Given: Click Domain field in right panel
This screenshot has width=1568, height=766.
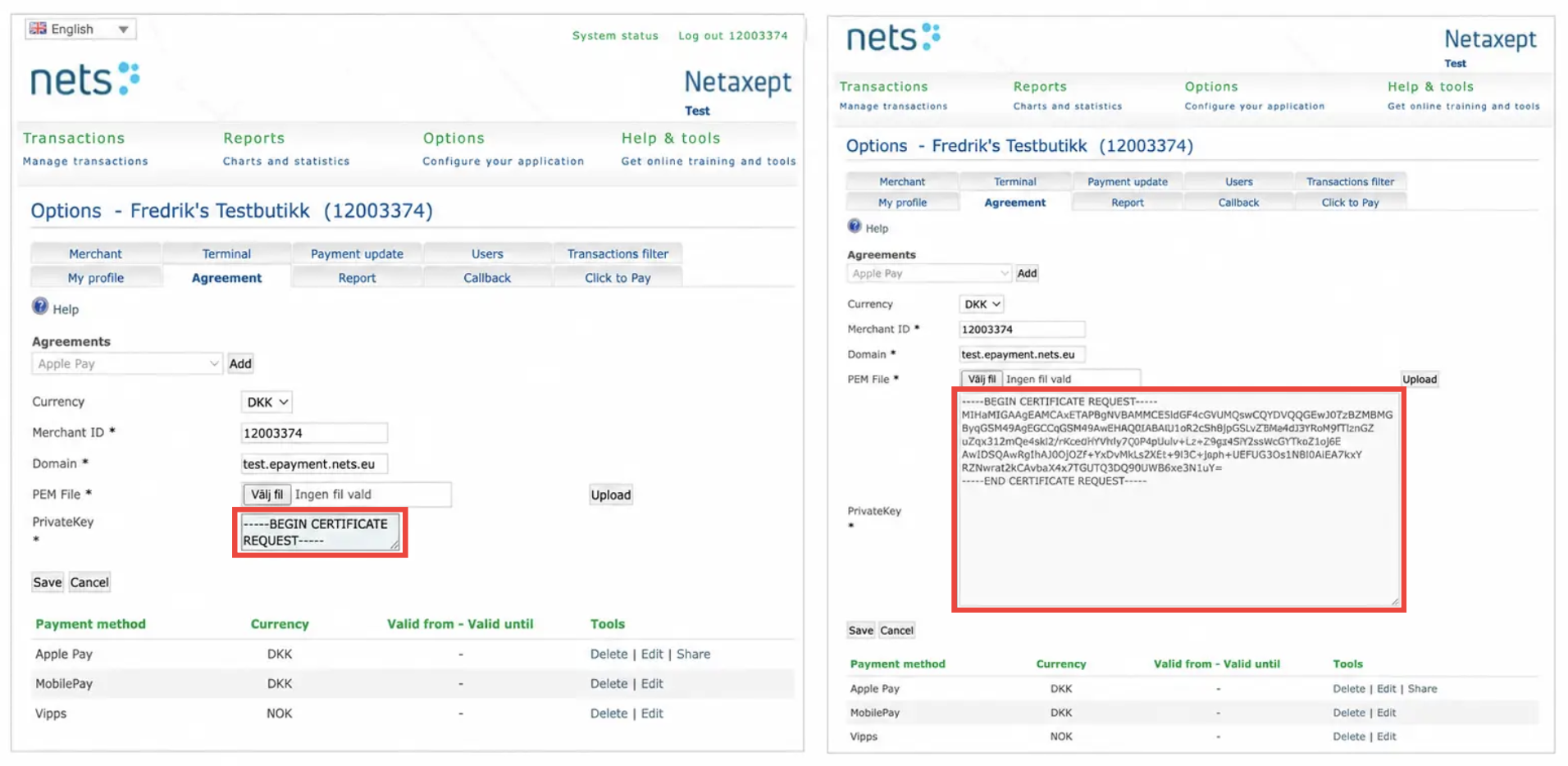Looking at the screenshot, I should (1022, 354).
